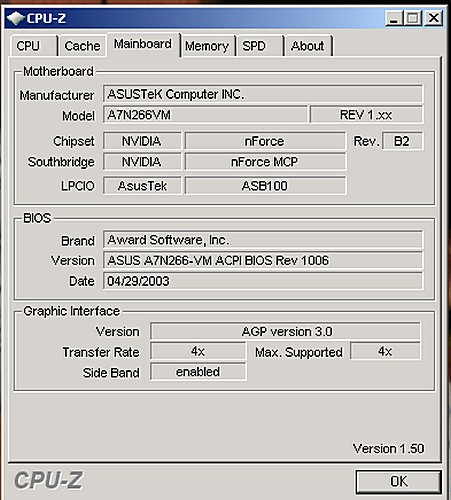This screenshot has width=451, height=500.
Task: Minimize the CPU-Z window
Action: point(395,18)
